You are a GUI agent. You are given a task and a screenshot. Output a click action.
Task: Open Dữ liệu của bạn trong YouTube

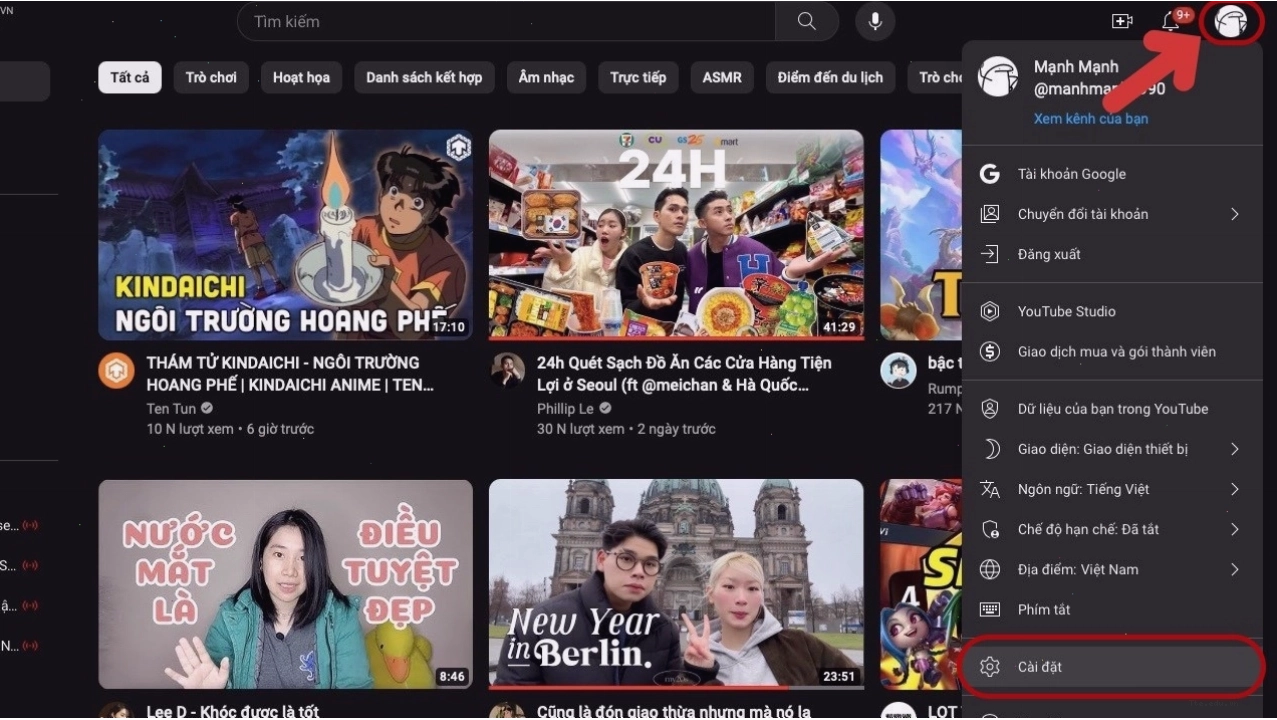(x=1112, y=409)
